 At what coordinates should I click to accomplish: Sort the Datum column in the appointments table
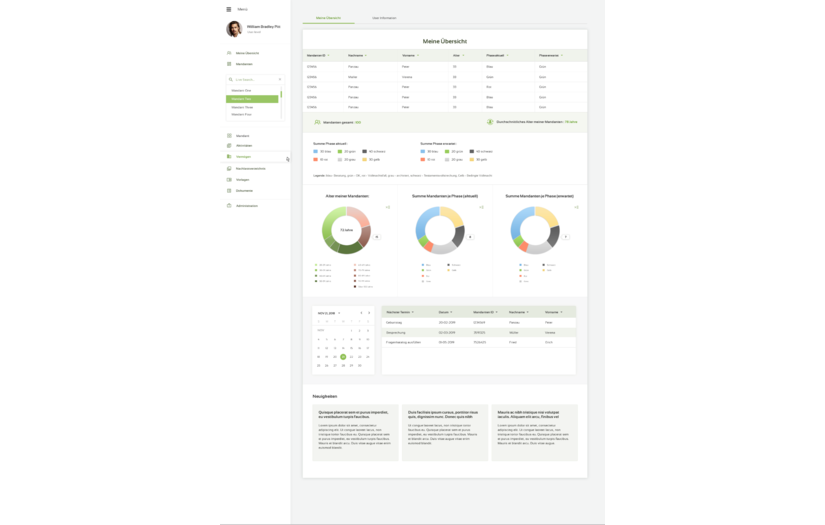pyautogui.click(x=451, y=312)
